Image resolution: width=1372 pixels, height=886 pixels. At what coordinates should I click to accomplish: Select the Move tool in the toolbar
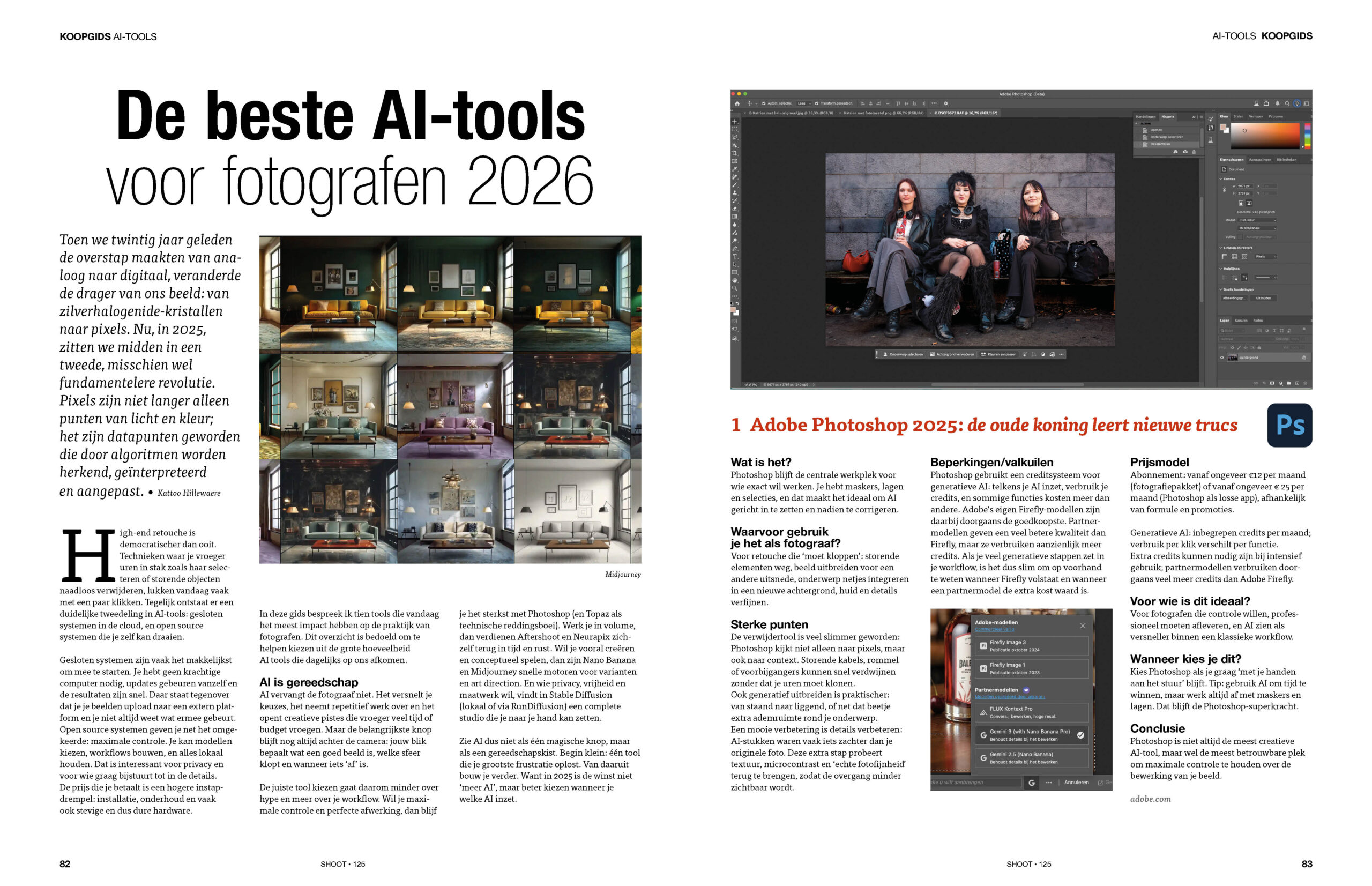coord(735,121)
